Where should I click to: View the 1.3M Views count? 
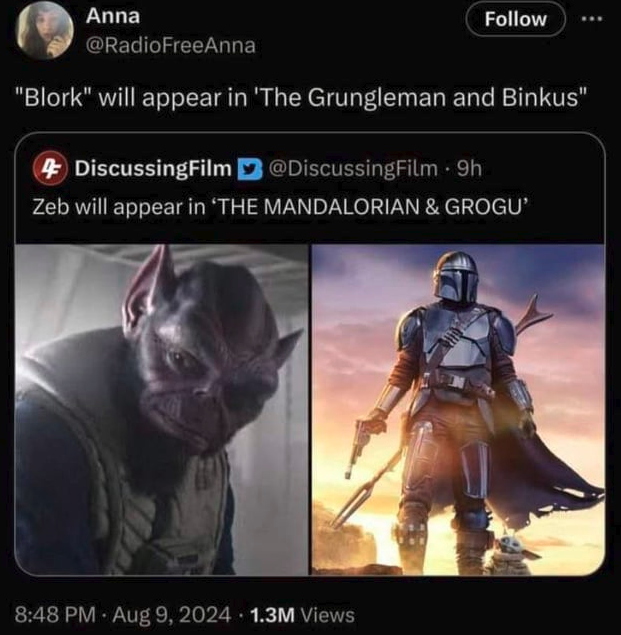(303, 615)
